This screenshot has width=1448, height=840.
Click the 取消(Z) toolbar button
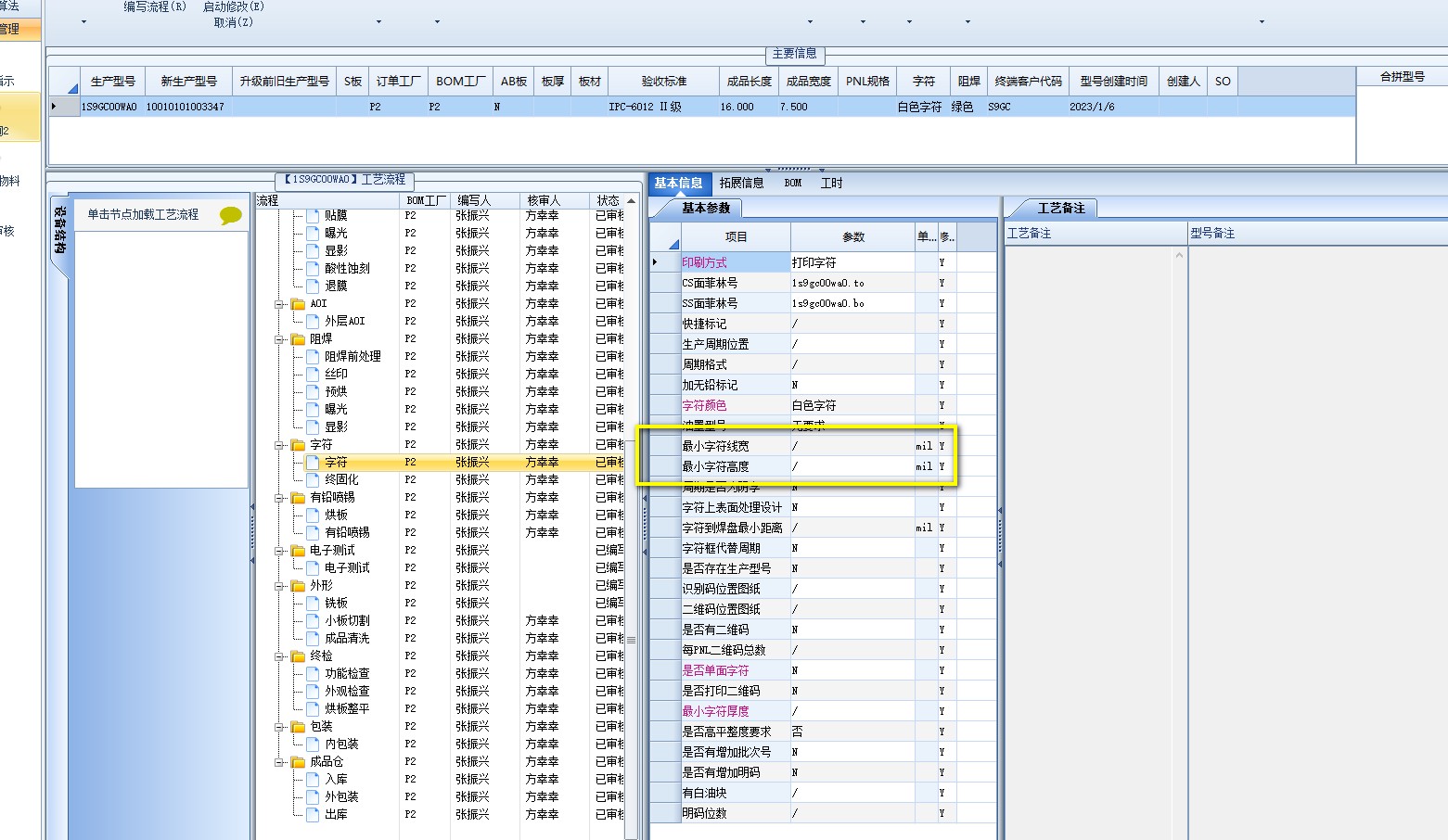(233, 22)
